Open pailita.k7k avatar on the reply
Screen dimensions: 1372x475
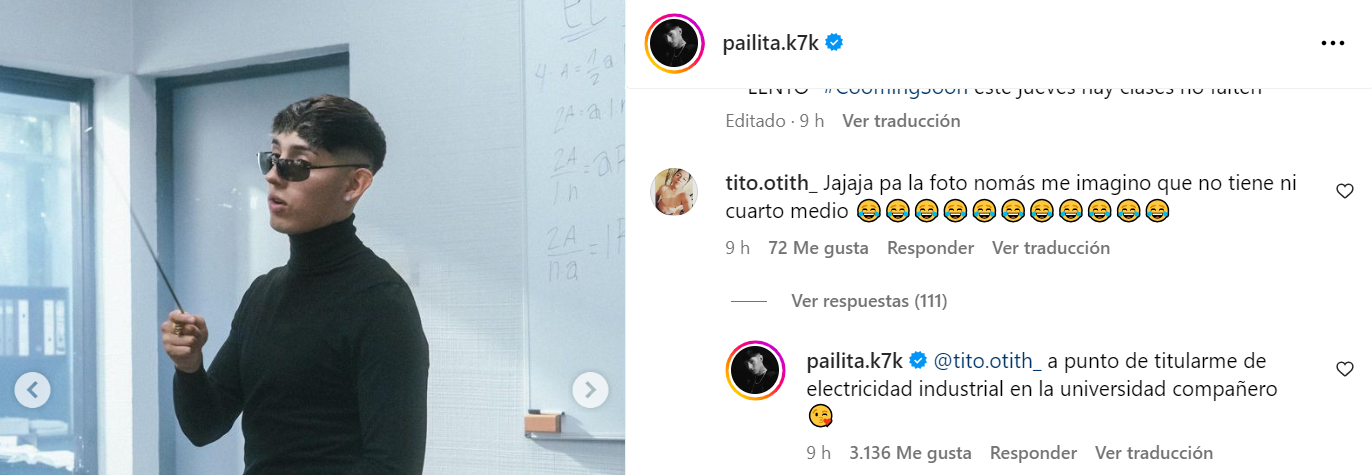(754, 370)
